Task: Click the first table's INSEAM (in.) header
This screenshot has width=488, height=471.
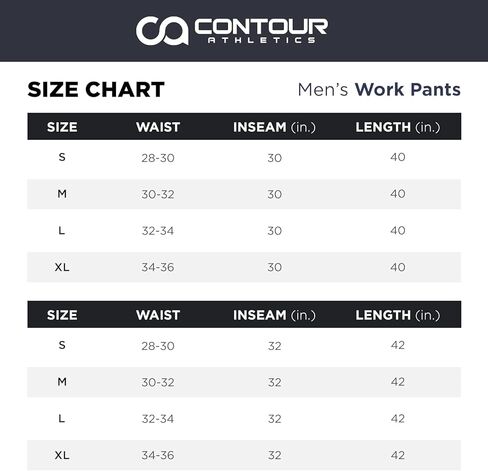Action: pos(274,127)
